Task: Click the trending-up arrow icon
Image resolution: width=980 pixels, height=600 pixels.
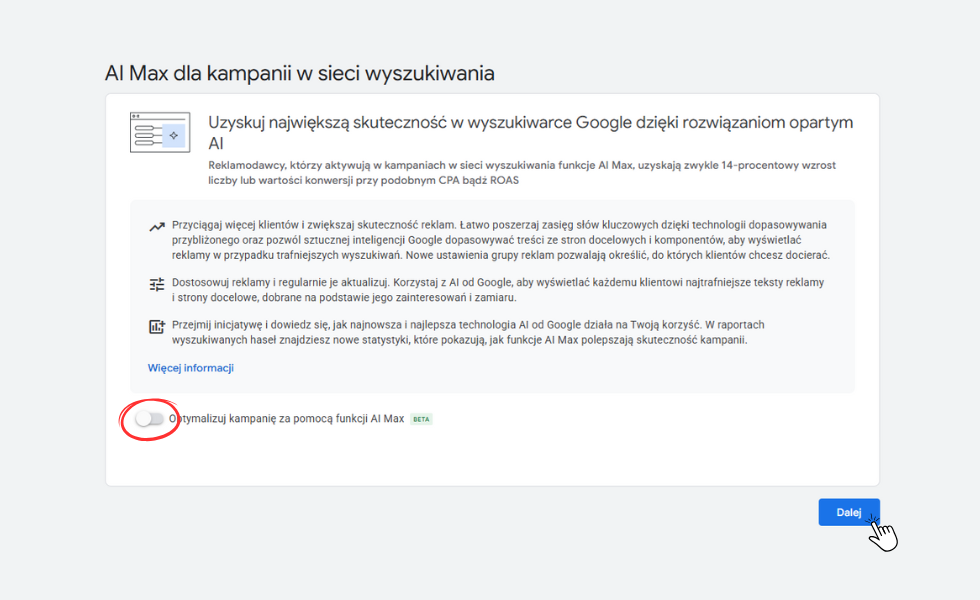Action: pos(156,227)
